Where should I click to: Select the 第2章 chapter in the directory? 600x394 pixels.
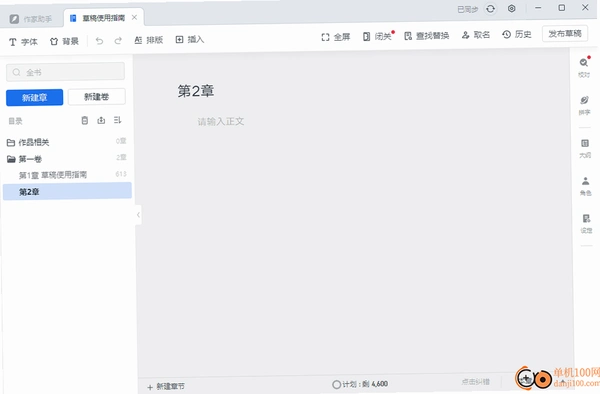pos(67,191)
